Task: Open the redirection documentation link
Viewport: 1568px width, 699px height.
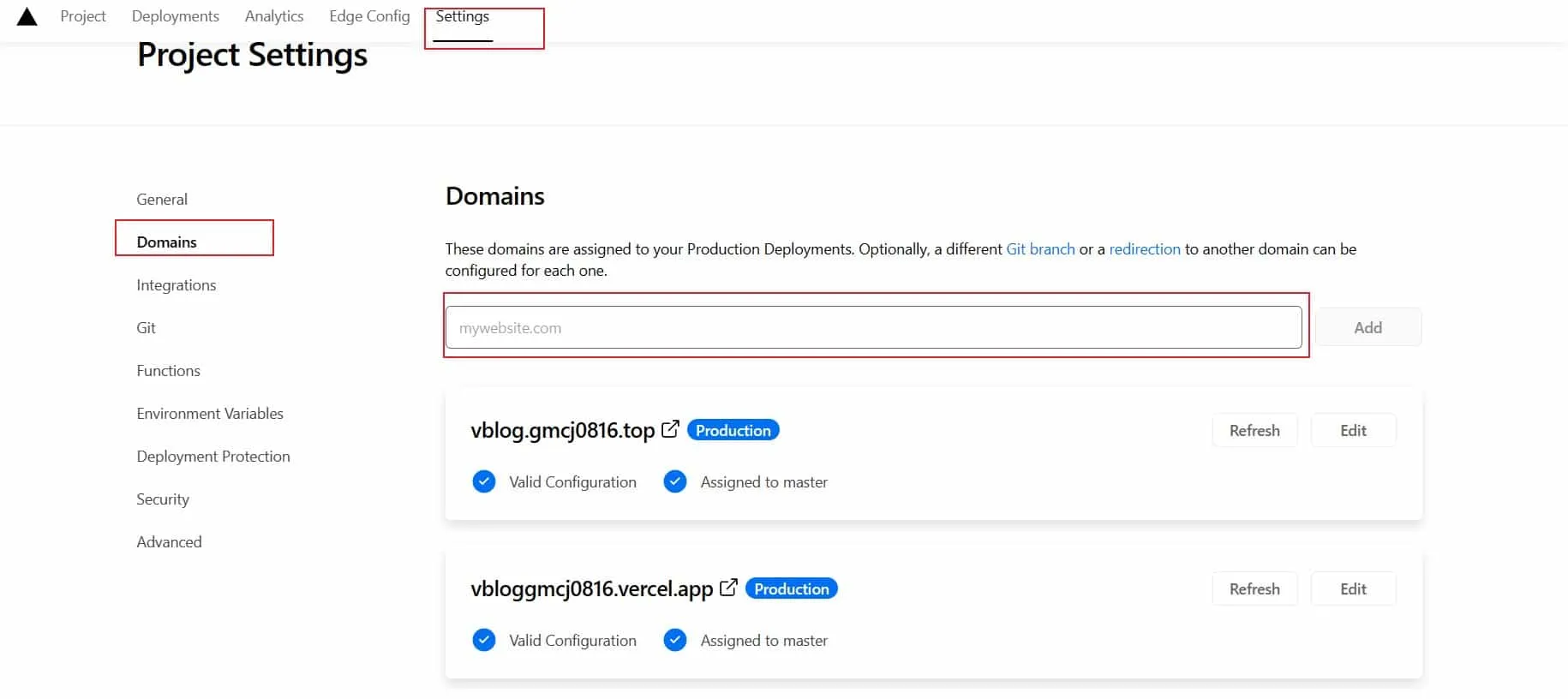Action: [x=1145, y=249]
